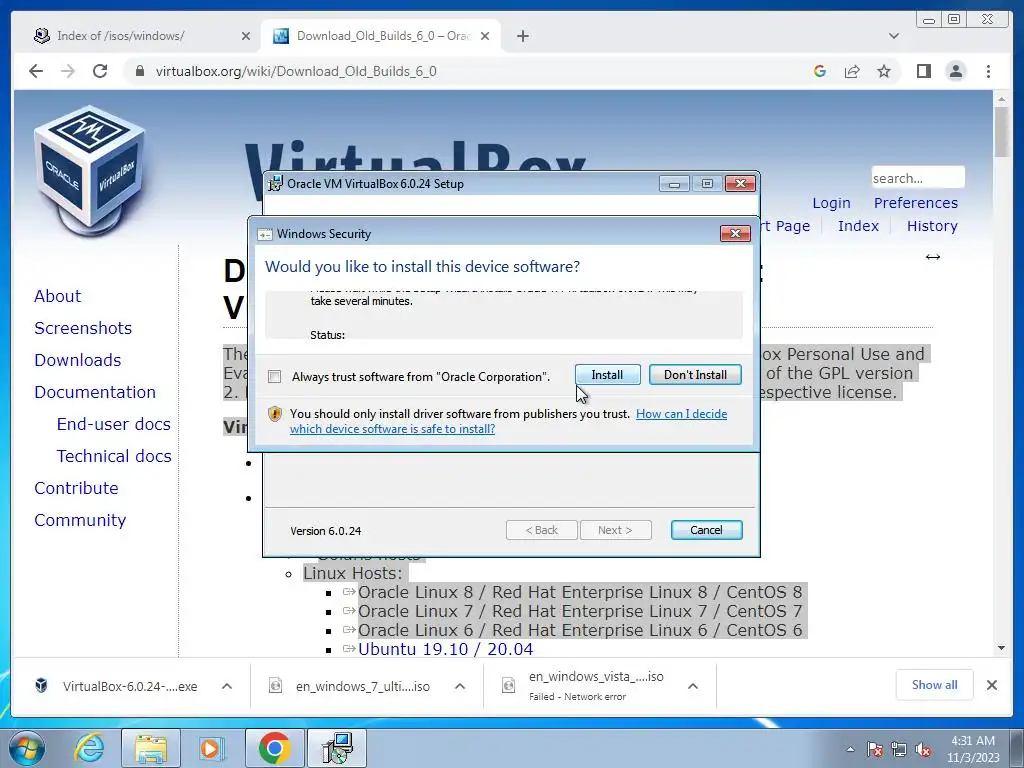Click Install in Windows Security dialog
Viewport: 1024px width, 768px height.
[x=607, y=375]
